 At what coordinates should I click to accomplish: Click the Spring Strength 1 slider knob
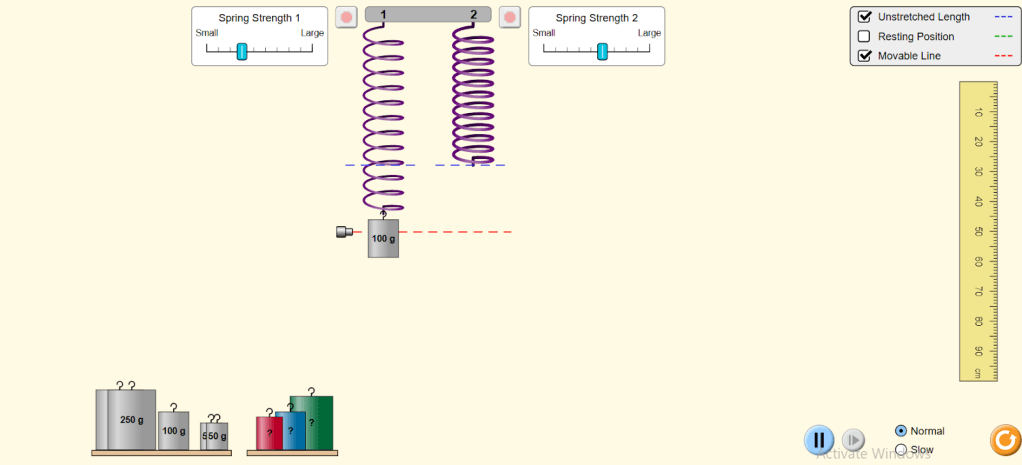click(241, 51)
